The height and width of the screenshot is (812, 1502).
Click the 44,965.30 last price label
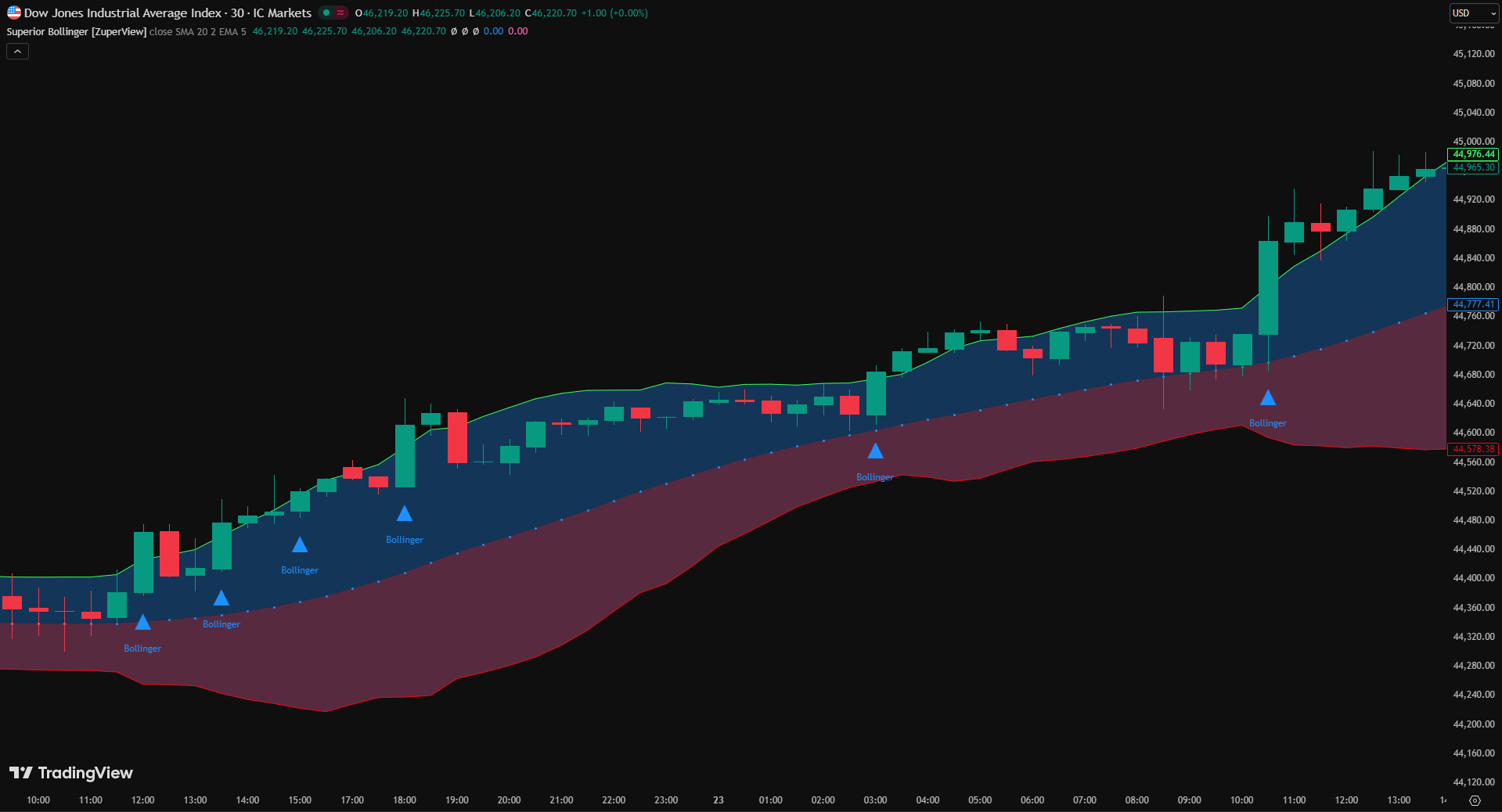(1473, 167)
